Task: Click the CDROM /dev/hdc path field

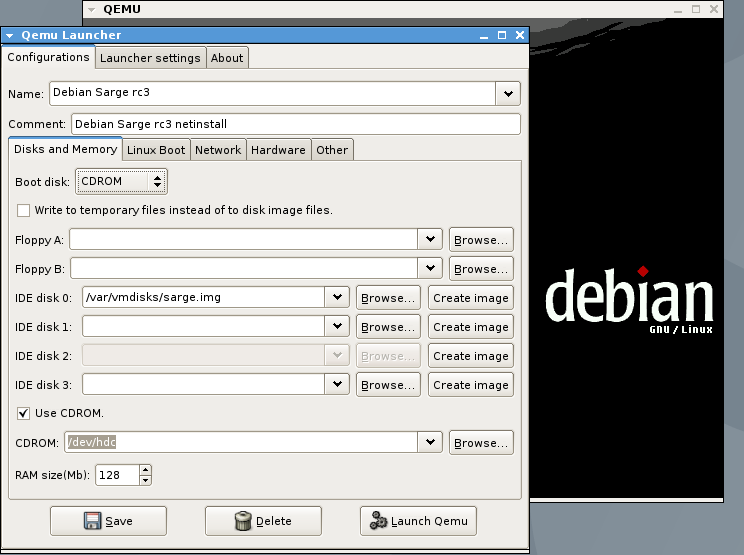Action: coord(241,442)
